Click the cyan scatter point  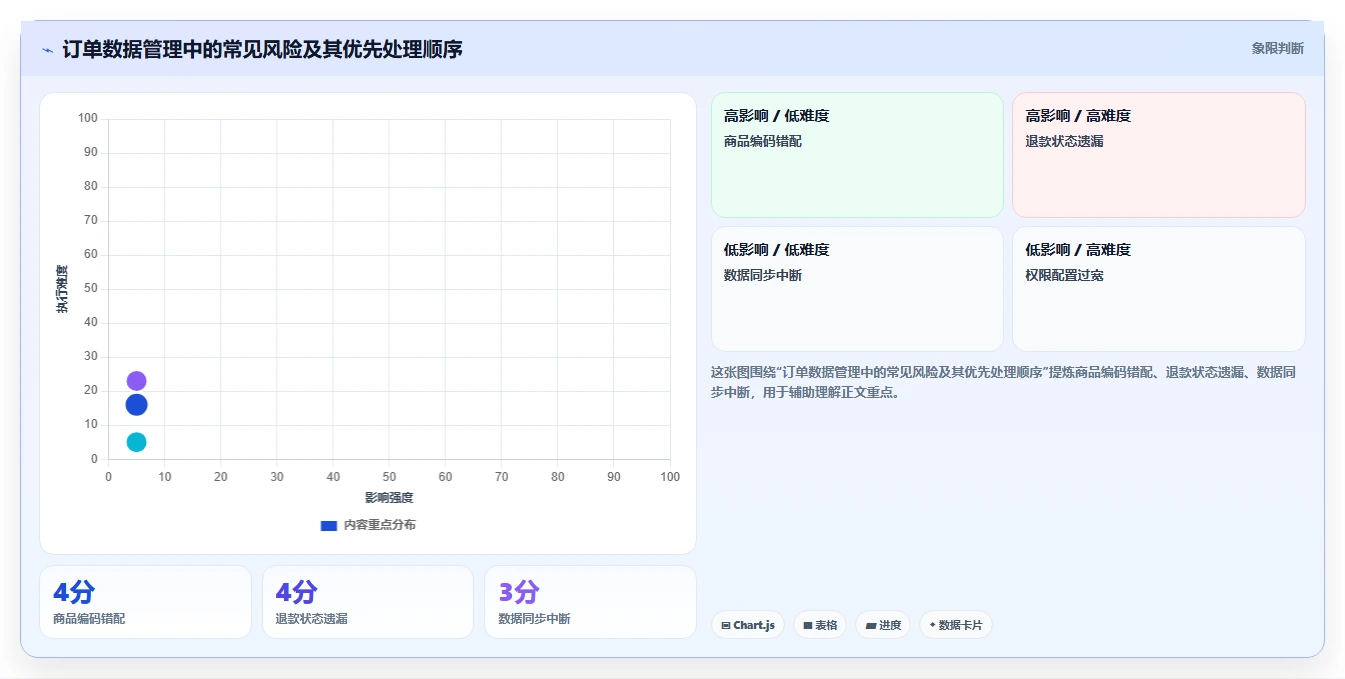136,442
